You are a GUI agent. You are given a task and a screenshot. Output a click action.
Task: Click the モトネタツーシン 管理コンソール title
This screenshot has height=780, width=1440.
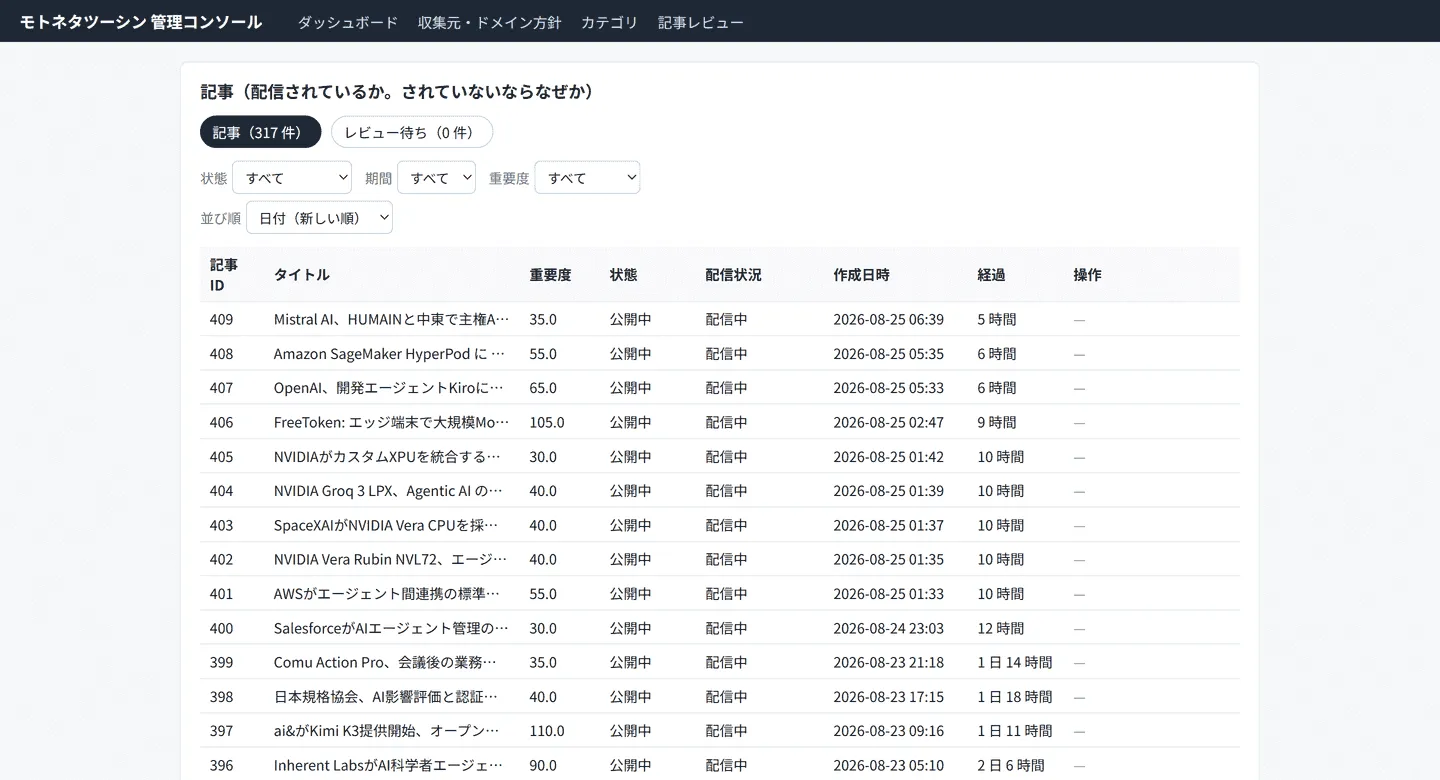point(141,22)
